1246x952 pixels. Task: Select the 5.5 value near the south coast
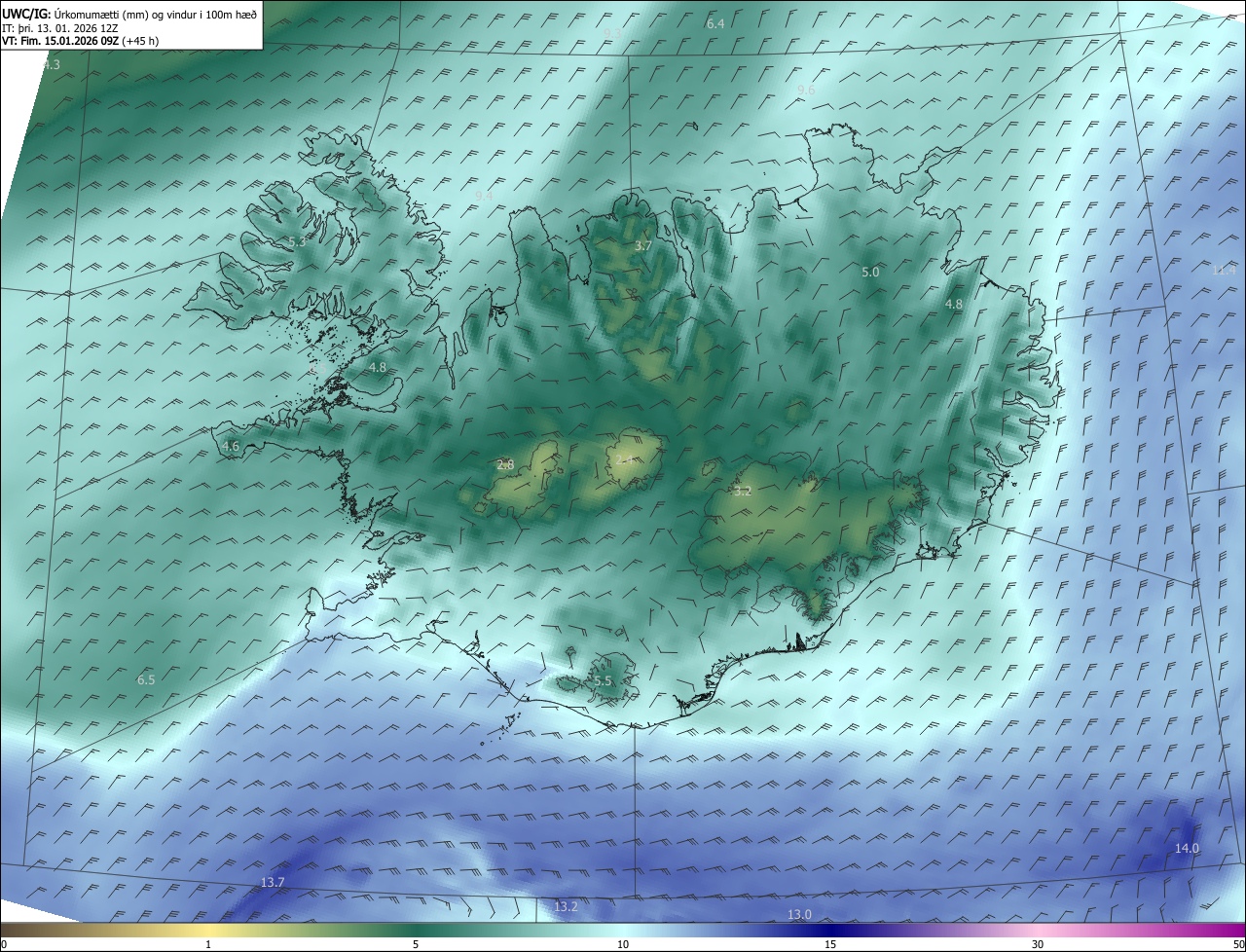tap(603, 681)
